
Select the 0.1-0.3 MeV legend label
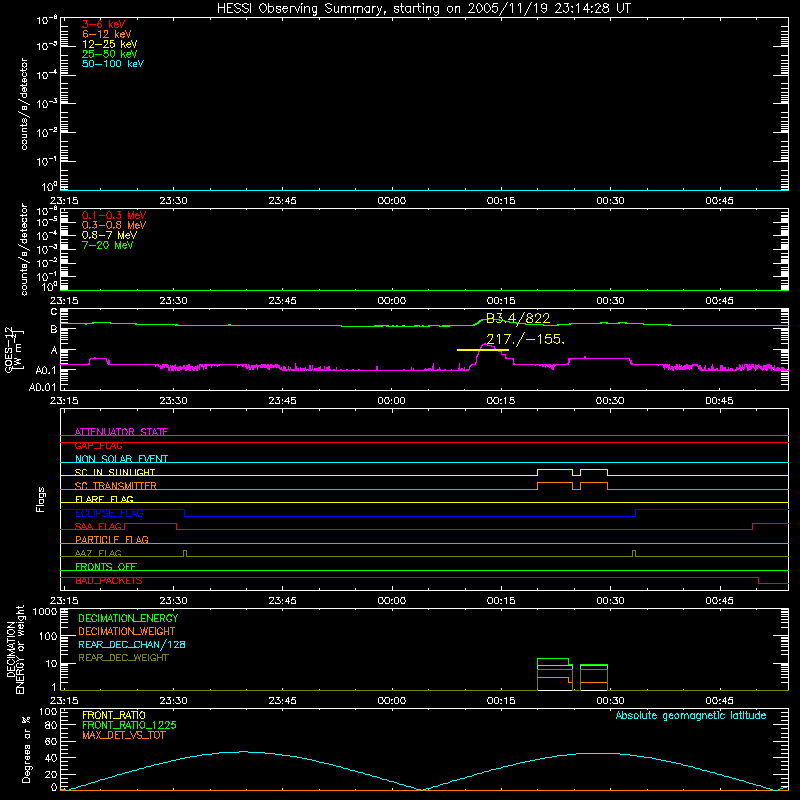(x=114, y=215)
